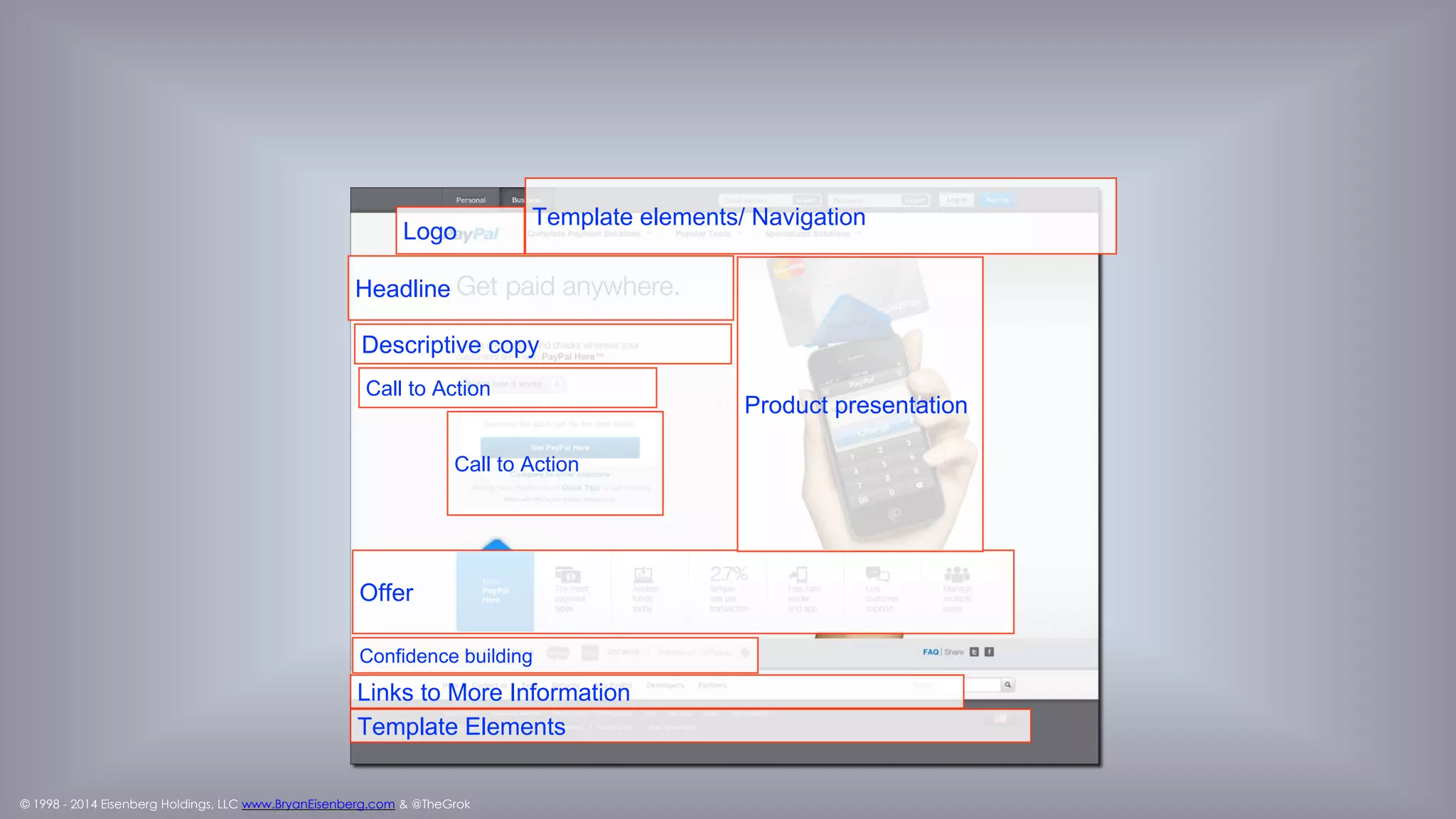Expand the Popular Tools menu

coord(708,234)
